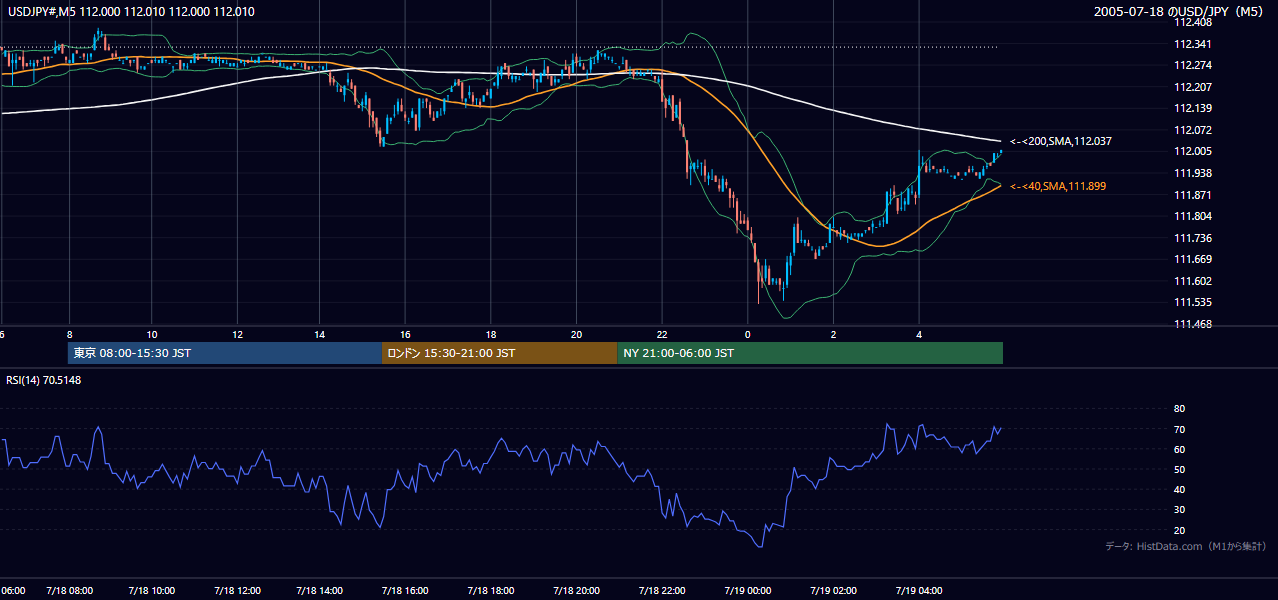Screen dimensions: 1278x600
Task: Click the 7/19 02:00 bottom time label
Action: click(833, 590)
